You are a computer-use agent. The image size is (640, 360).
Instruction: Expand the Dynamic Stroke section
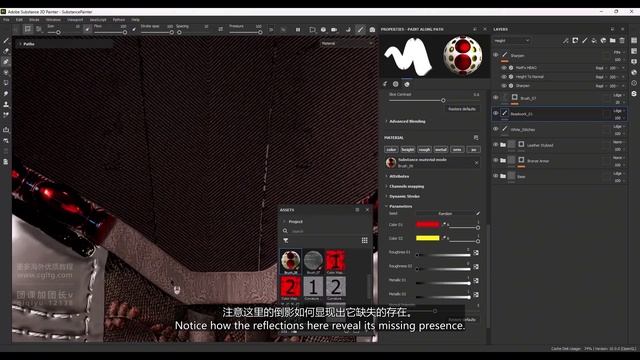tap(402, 196)
